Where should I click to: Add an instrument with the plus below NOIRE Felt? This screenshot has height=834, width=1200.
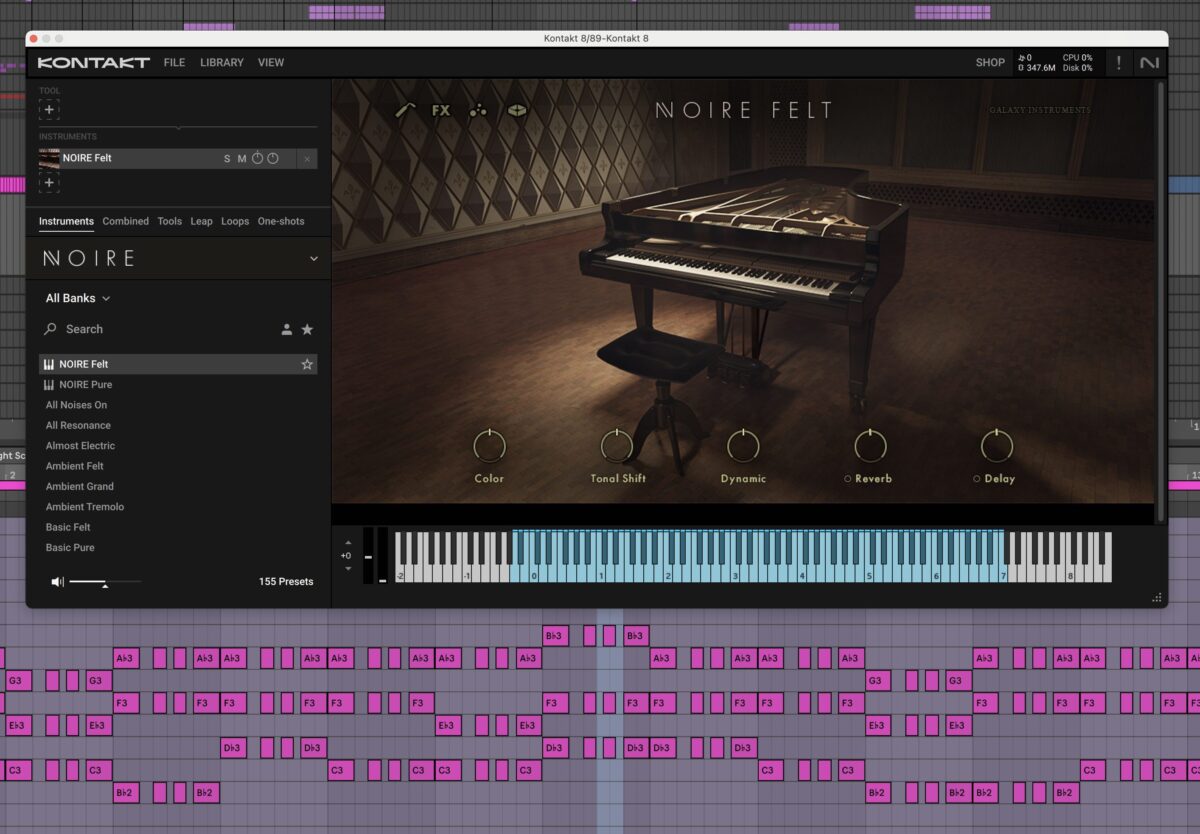(x=49, y=183)
